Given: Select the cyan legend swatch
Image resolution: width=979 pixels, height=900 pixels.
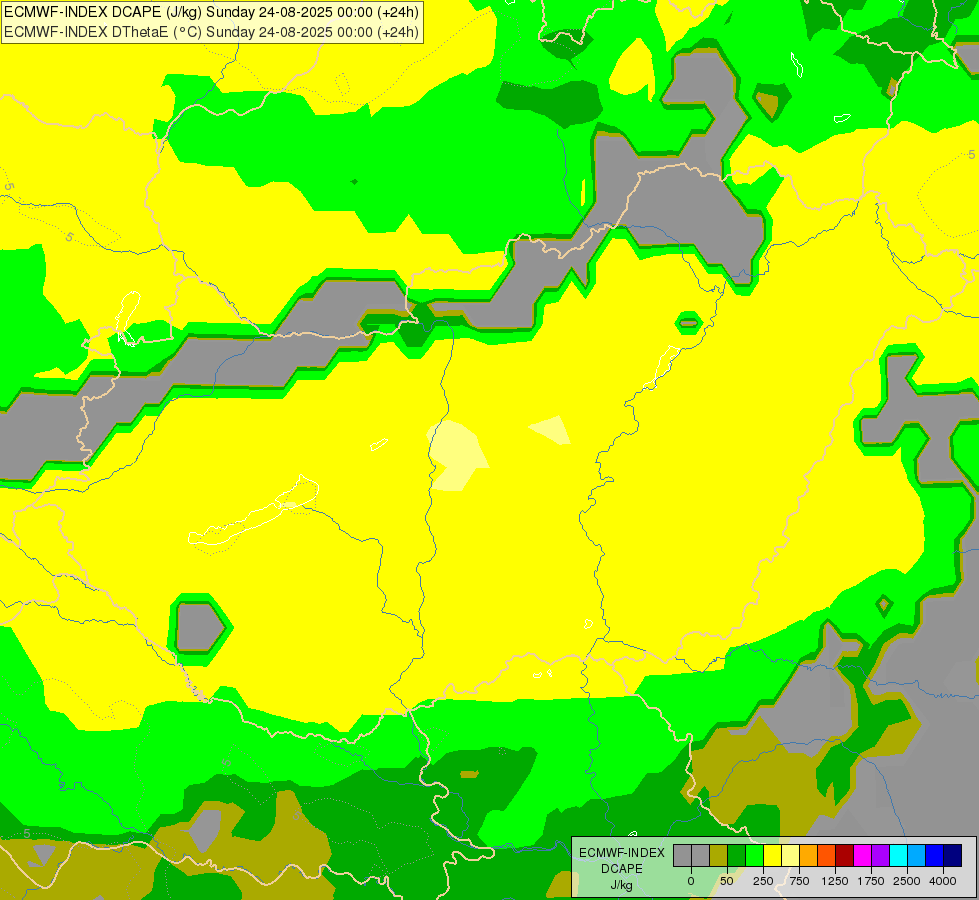Looking at the screenshot, I should (898, 855).
